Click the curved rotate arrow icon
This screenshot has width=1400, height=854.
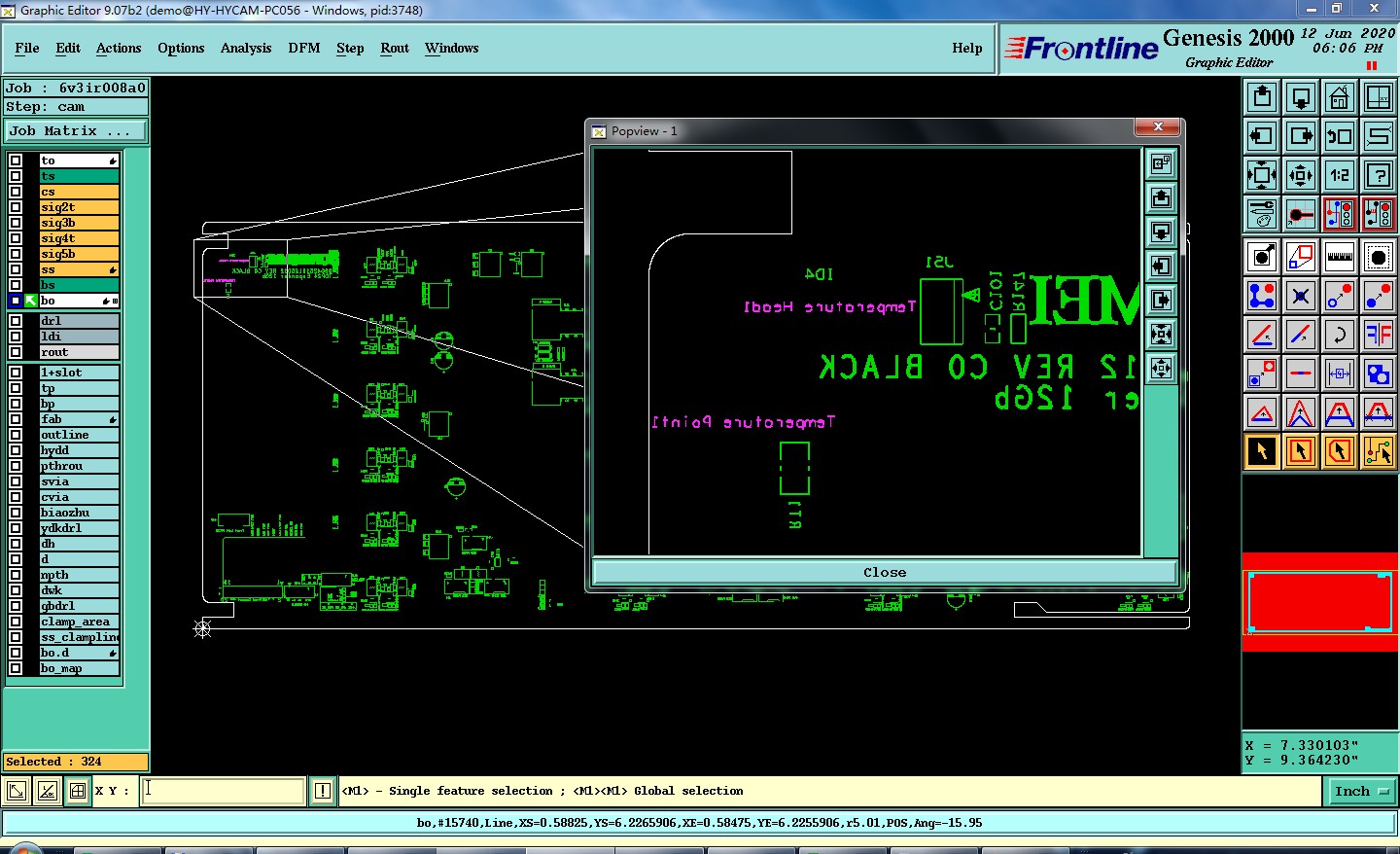click(1340, 335)
